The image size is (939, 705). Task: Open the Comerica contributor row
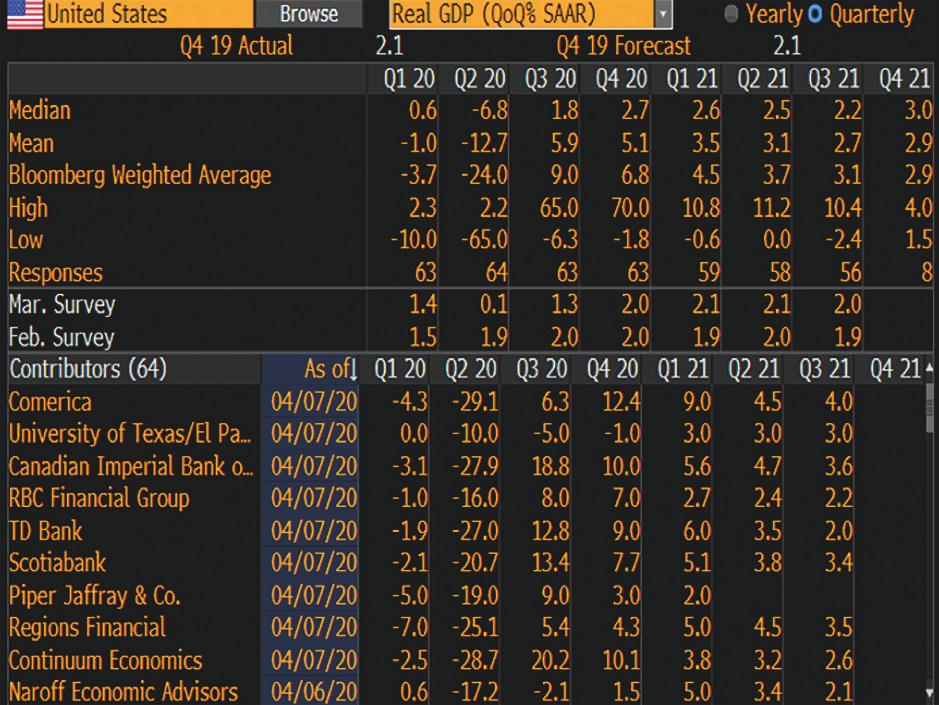50,402
